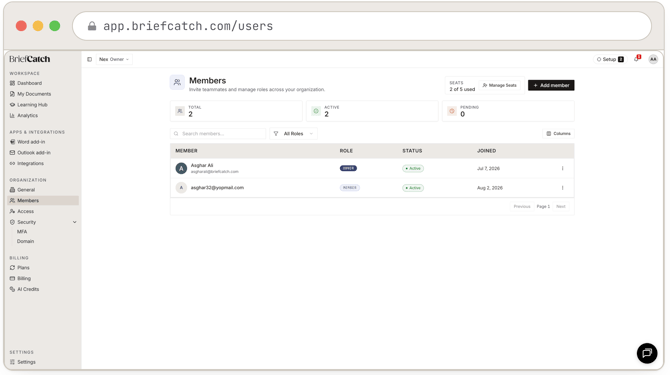Viewport: 670px width, 375px height.
Task: Open the chat support bubble
Action: (647, 353)
